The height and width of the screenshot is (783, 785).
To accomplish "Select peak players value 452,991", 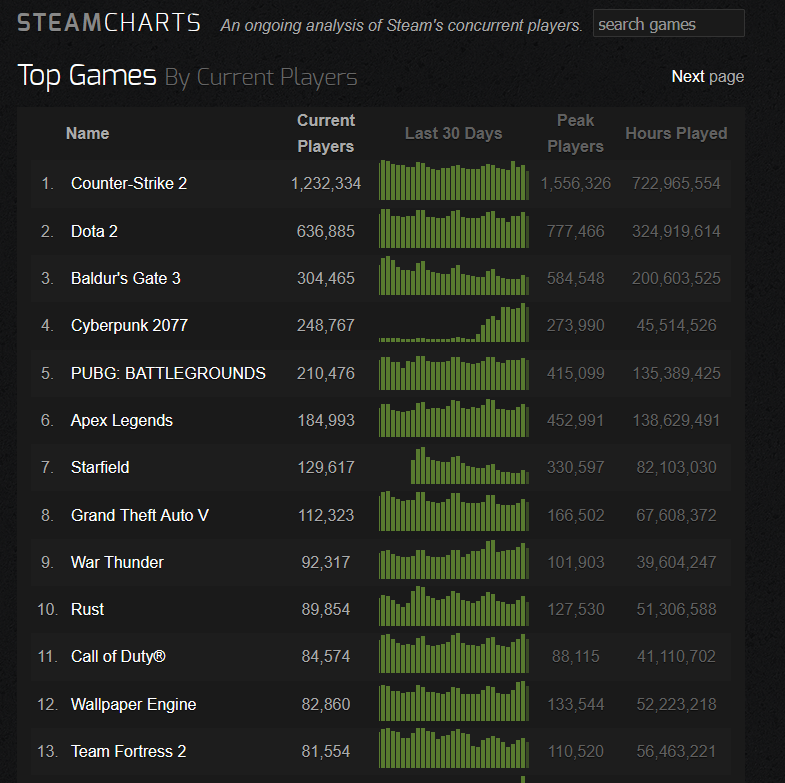I will pyautogui.click(x=576, y=421).
